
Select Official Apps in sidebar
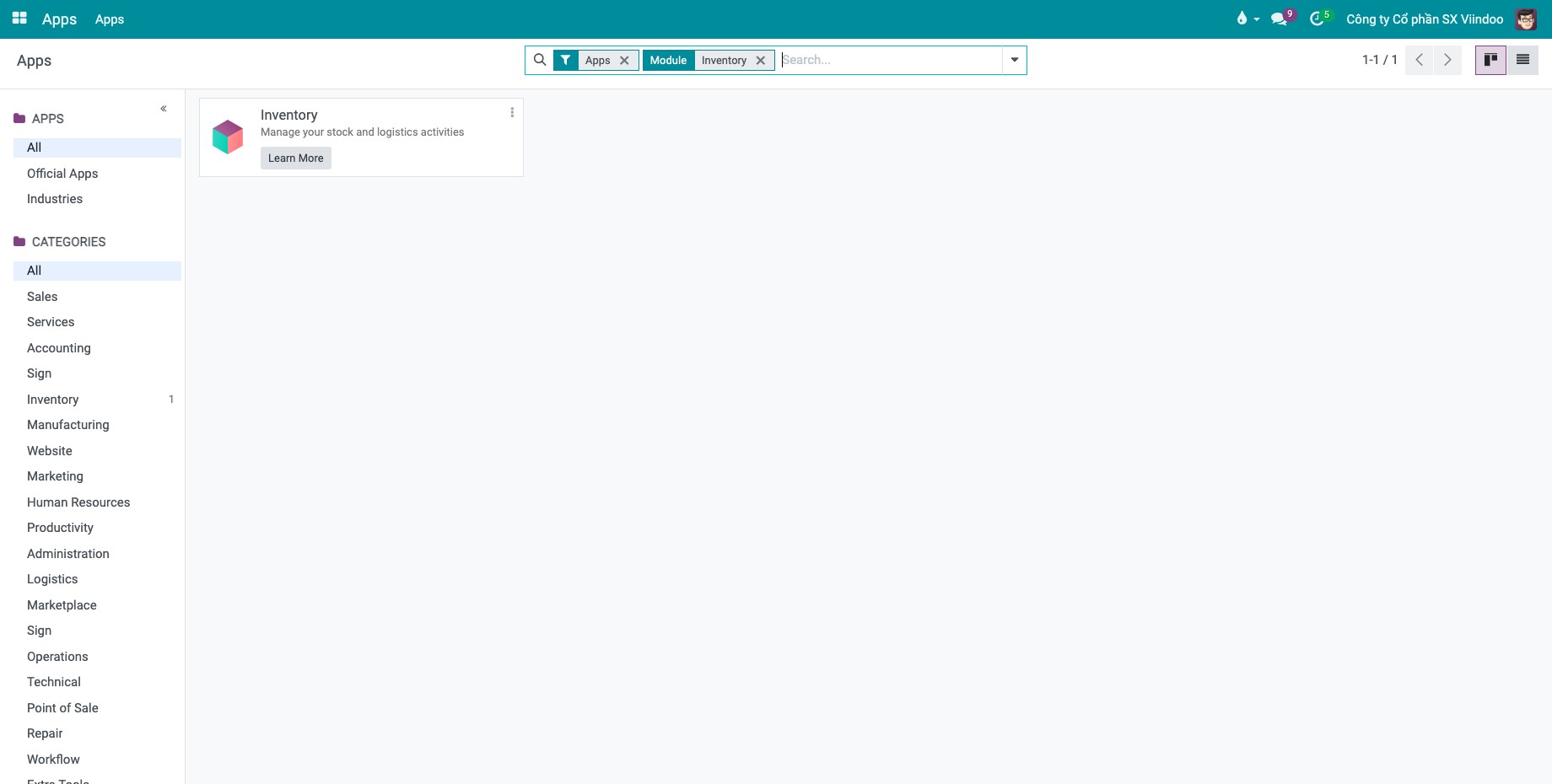(x=97, y=174)
